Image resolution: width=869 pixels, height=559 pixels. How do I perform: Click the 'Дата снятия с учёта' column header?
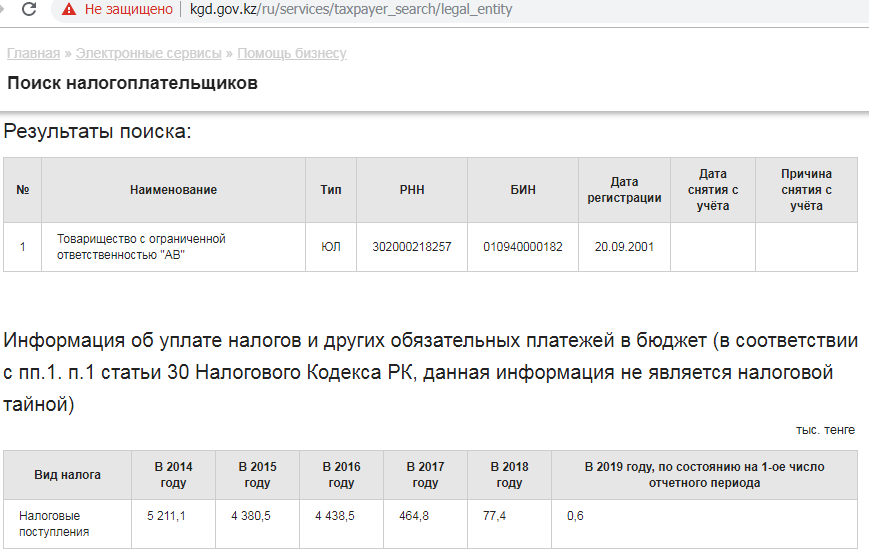pos(713,190)
